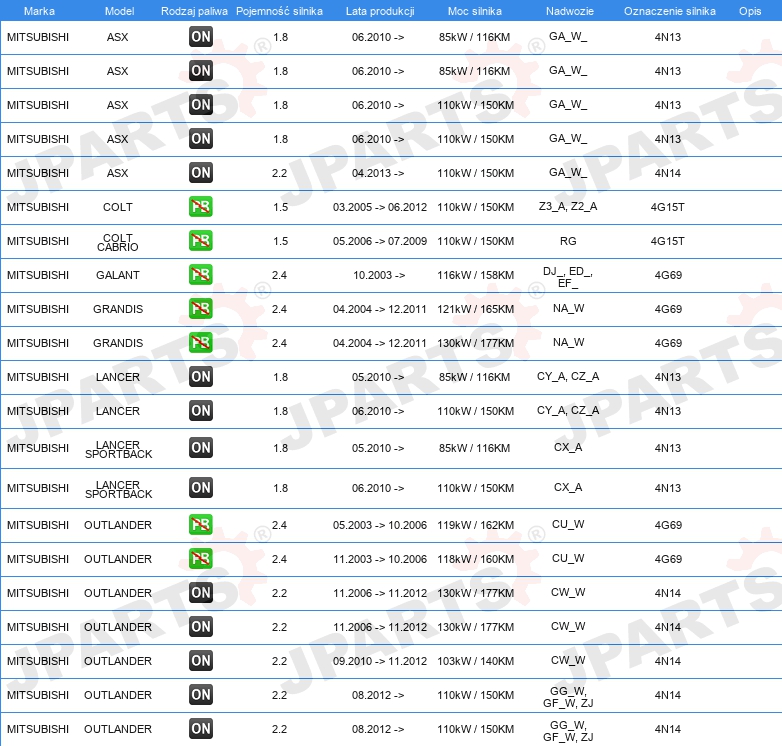Click GRANDIS in the 130kW / 177KM row
Image resolution: width=782 pixels, height=746 pixels.
(118, 343)
